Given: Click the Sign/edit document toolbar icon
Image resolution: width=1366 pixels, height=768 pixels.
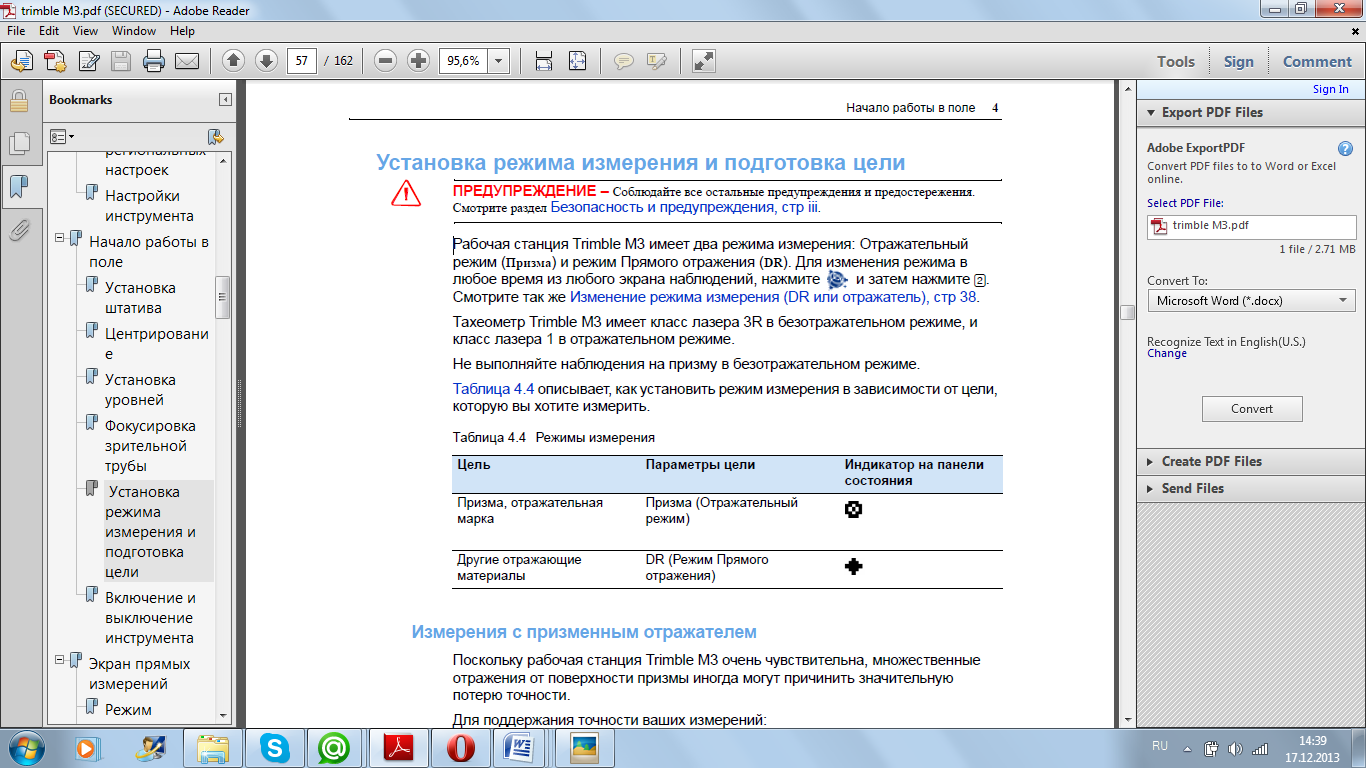Looking at the screenshot, I should click(88, 61).
